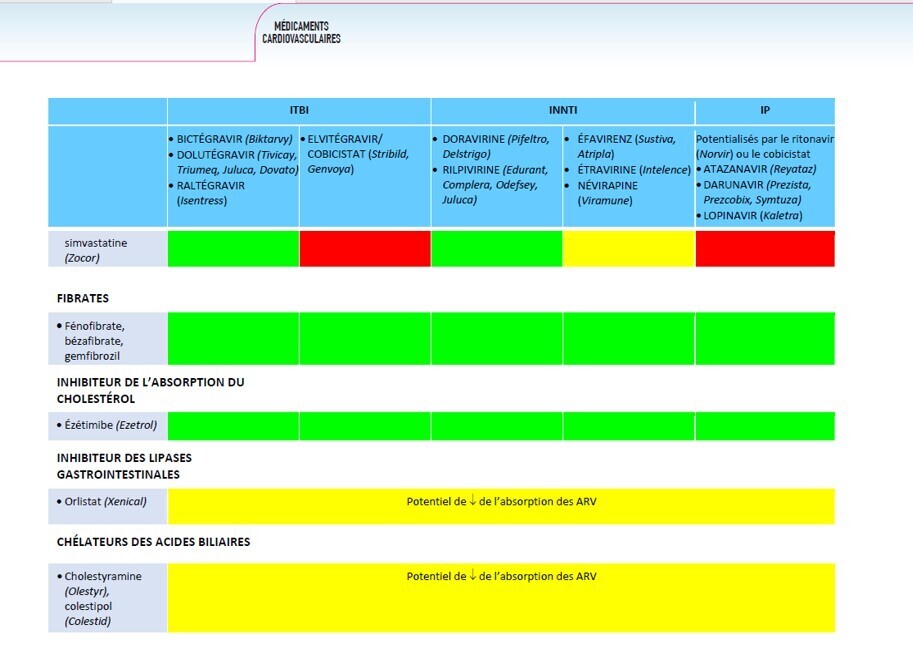Screen dimensions: 913x659
Task: Click green Ézétimibe cell under Elvitégravir/Cobicistat column
Action: coord(365,426)
